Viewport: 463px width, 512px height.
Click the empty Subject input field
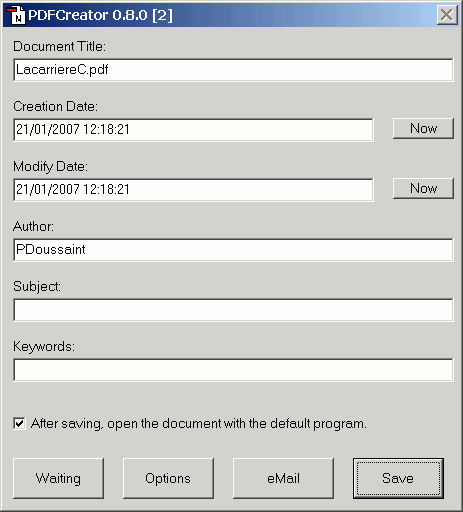(x=233, y=310)
